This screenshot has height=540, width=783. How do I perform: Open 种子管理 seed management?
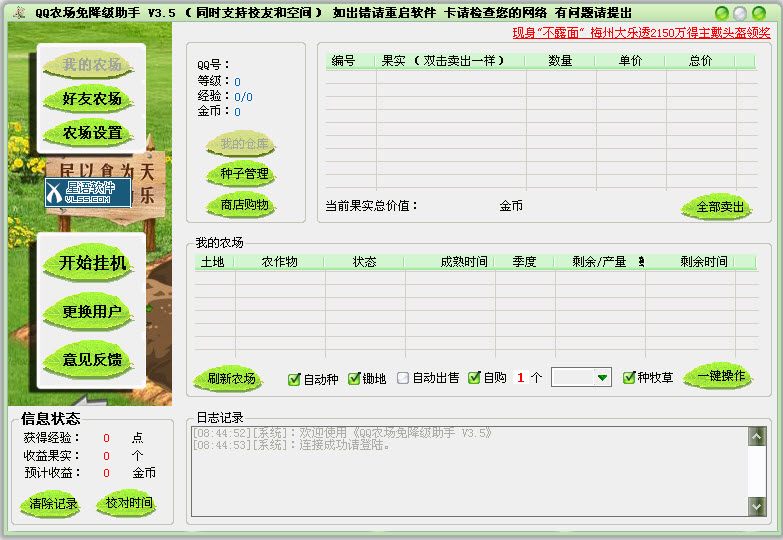[242, 174]
